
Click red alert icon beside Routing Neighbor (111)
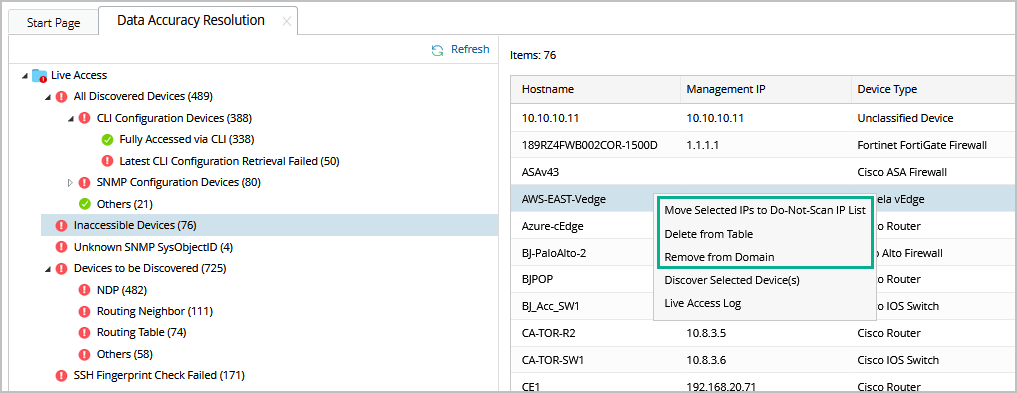click(84, 311)
